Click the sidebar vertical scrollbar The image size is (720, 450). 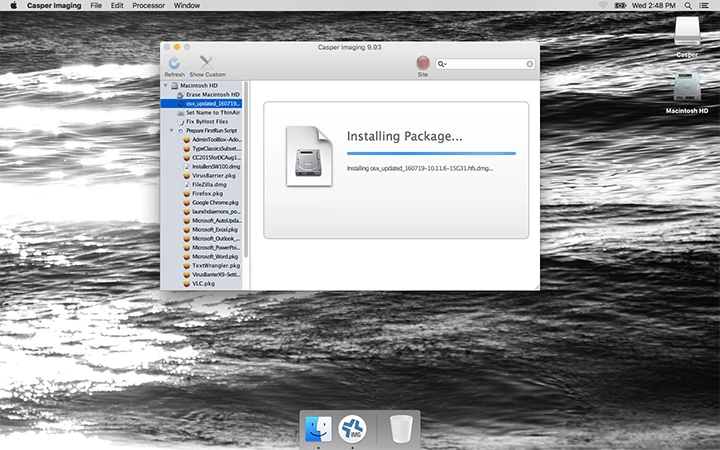pos(246,170)
